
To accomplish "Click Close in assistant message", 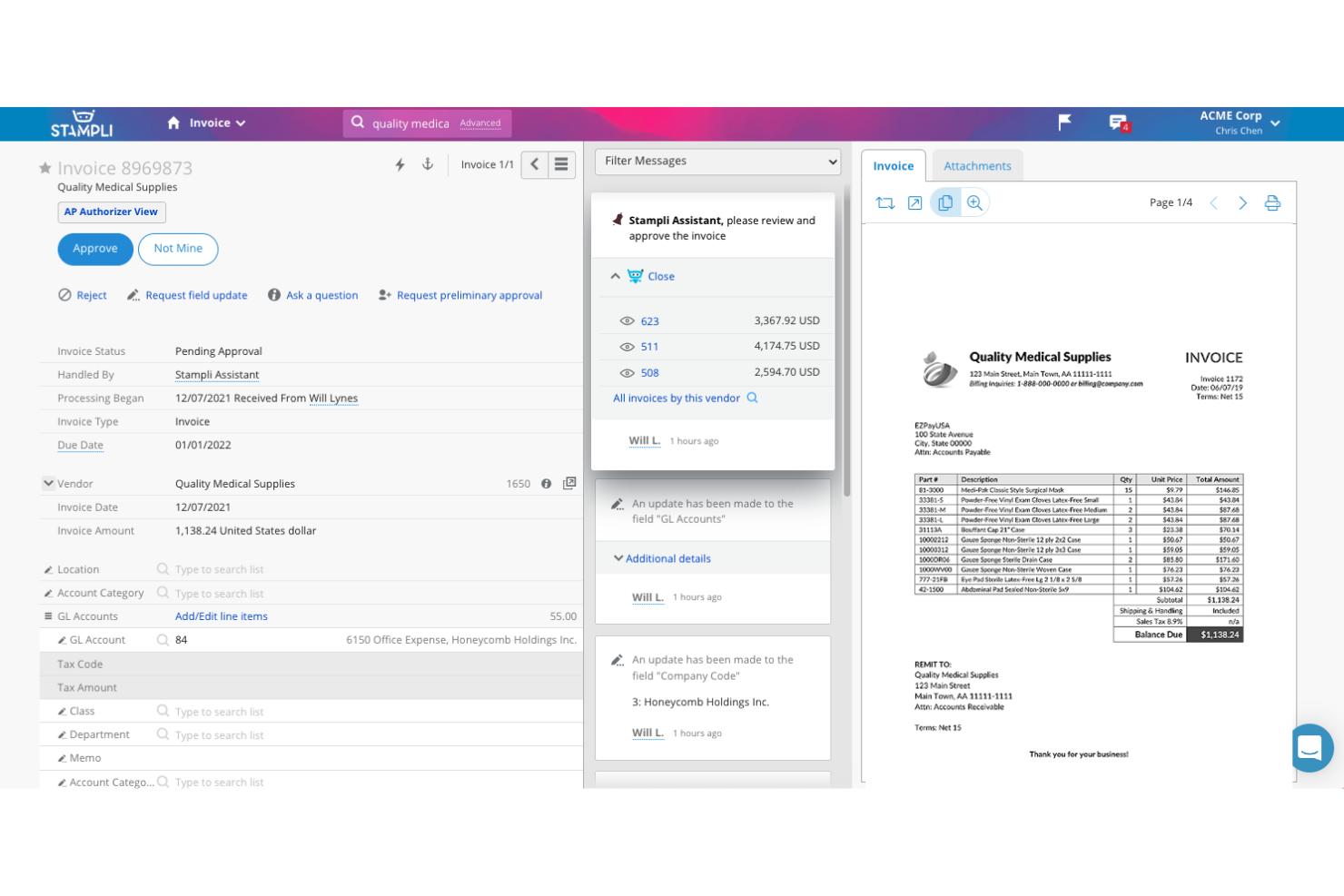I will 661,277.
